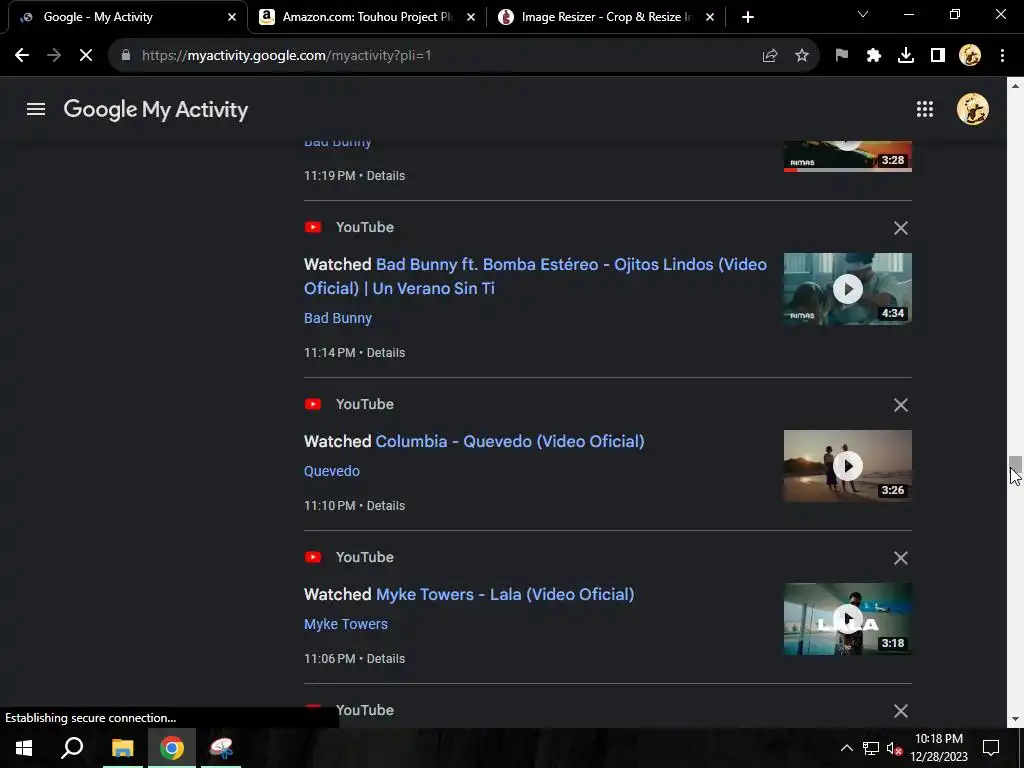Open the Ojitos Lindos video link
The image size is (1024, 768).
point(535,276)
